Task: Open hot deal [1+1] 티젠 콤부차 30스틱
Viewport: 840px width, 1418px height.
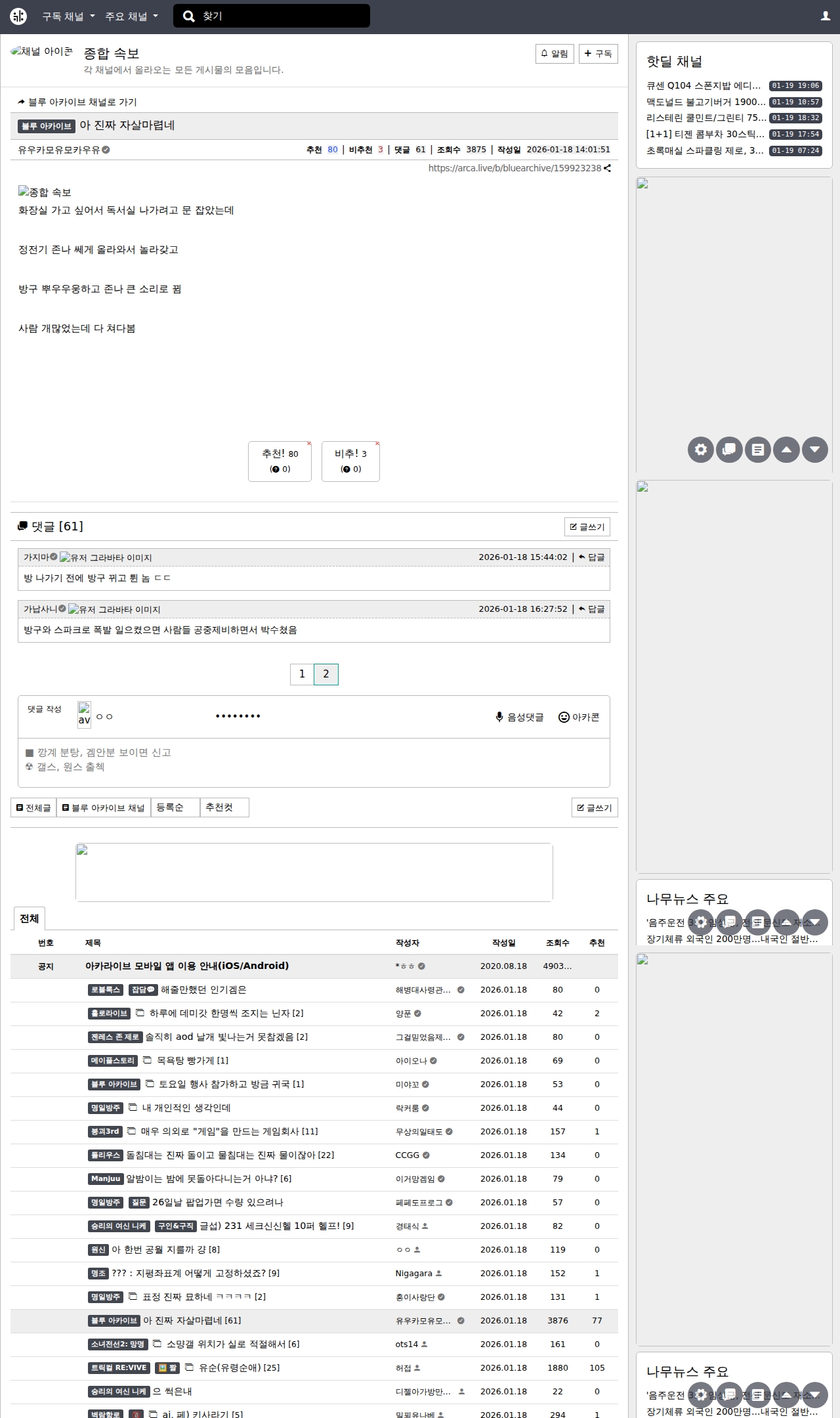Action: 705,135
